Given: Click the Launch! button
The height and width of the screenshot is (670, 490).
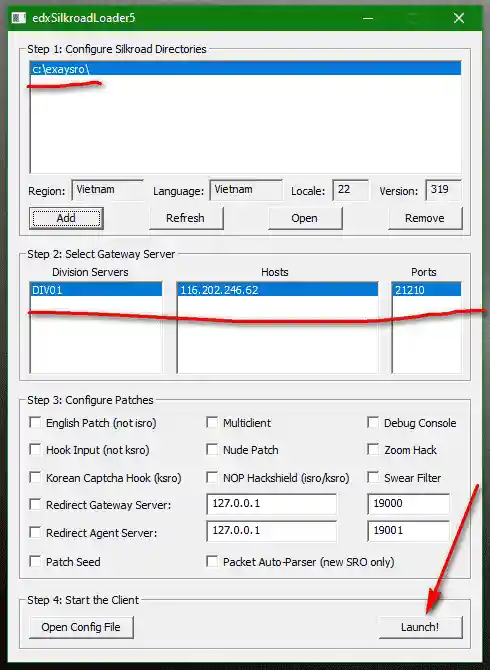Looking at the screenshot, I should (x=420, y=627).
